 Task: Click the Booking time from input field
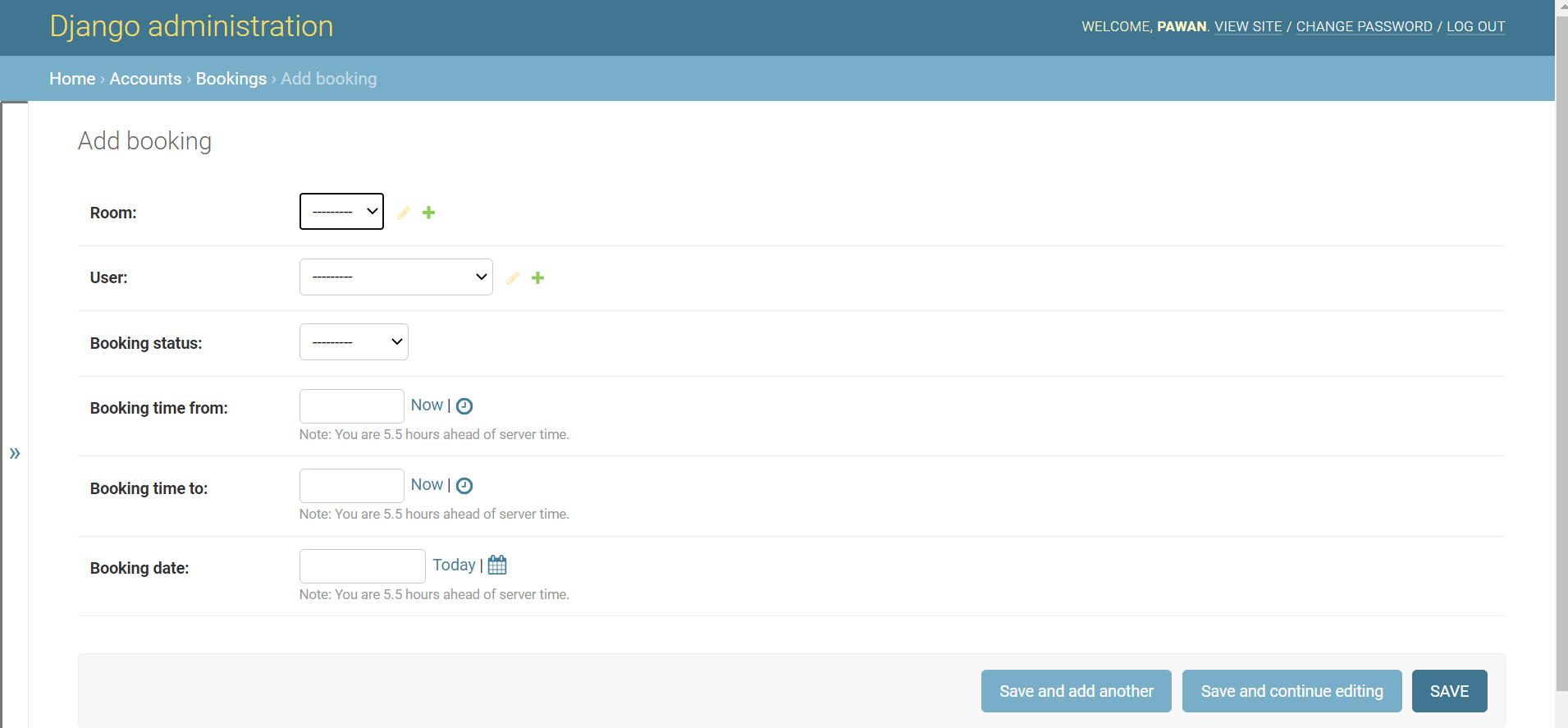coord(352,406)
